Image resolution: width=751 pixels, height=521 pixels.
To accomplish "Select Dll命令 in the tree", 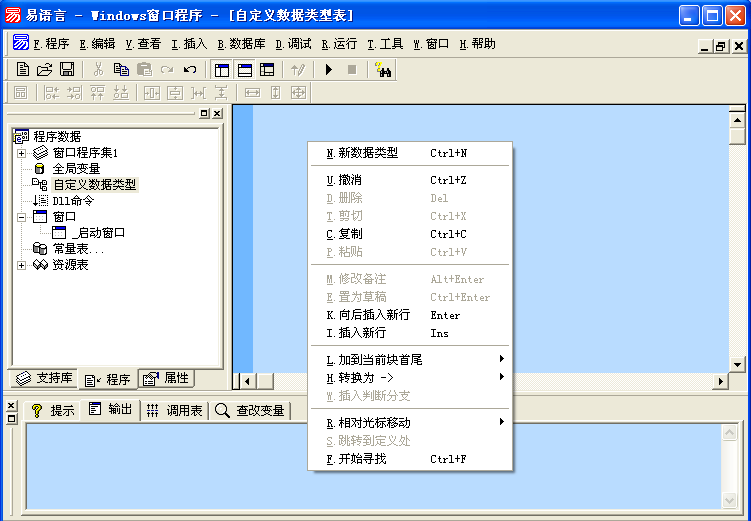I will pos(73,201).
